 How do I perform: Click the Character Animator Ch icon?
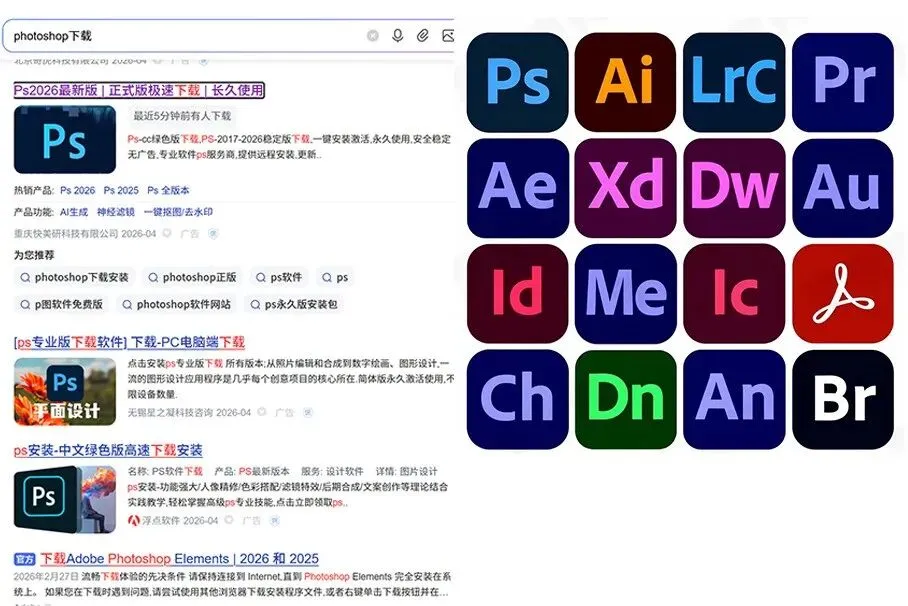coord(518,399)
